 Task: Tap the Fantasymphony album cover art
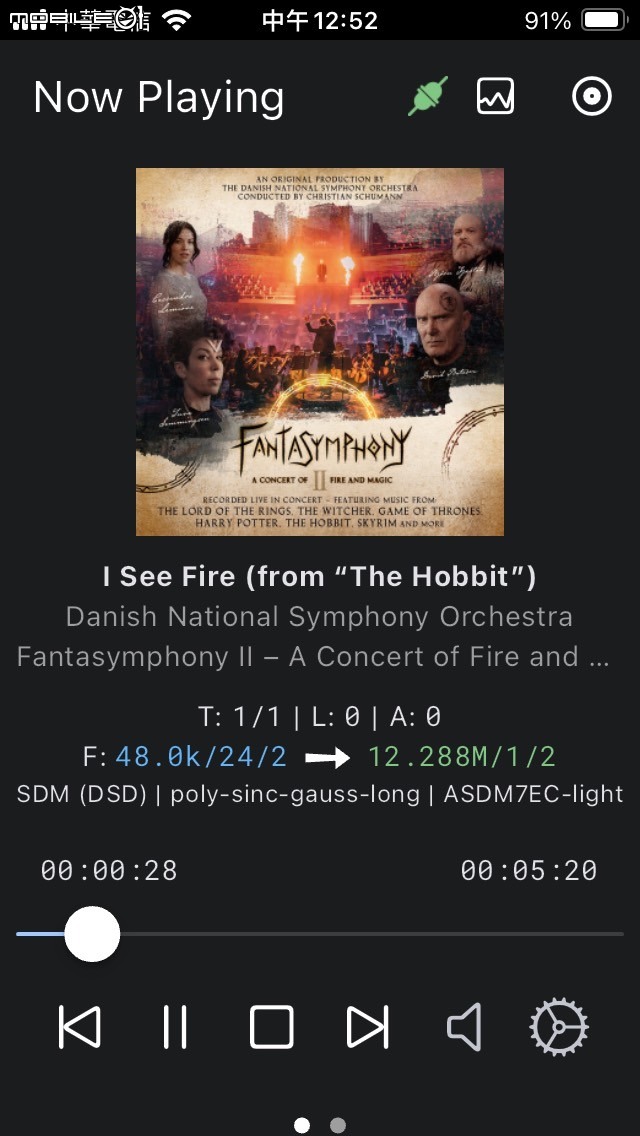click(320, 352)
